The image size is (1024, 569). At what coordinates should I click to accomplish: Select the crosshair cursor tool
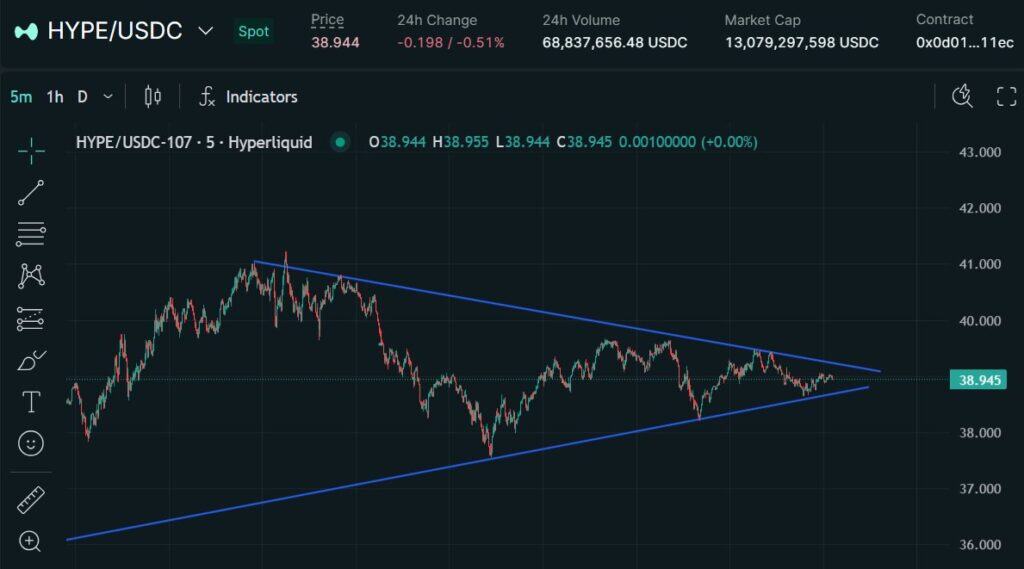click(31, 151)
